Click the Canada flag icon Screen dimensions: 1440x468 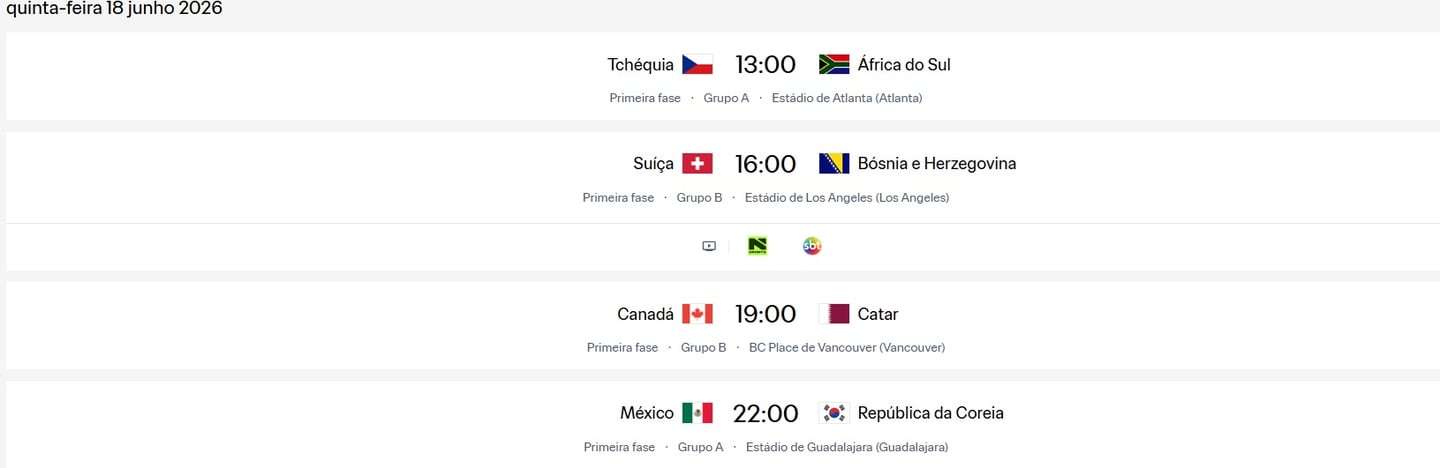(x=697, y=314)
